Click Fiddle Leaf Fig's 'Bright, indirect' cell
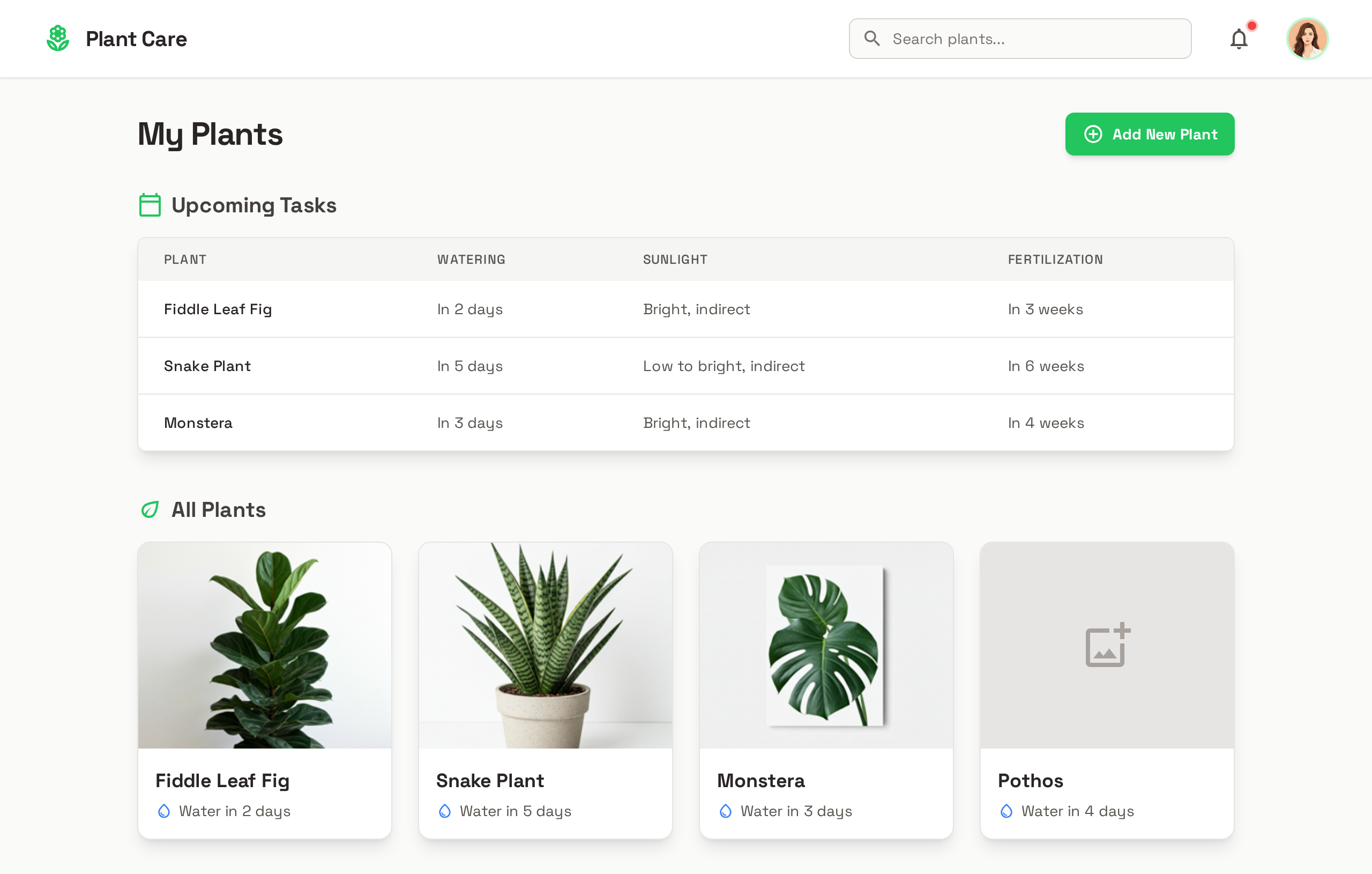 tap(697, 309)
